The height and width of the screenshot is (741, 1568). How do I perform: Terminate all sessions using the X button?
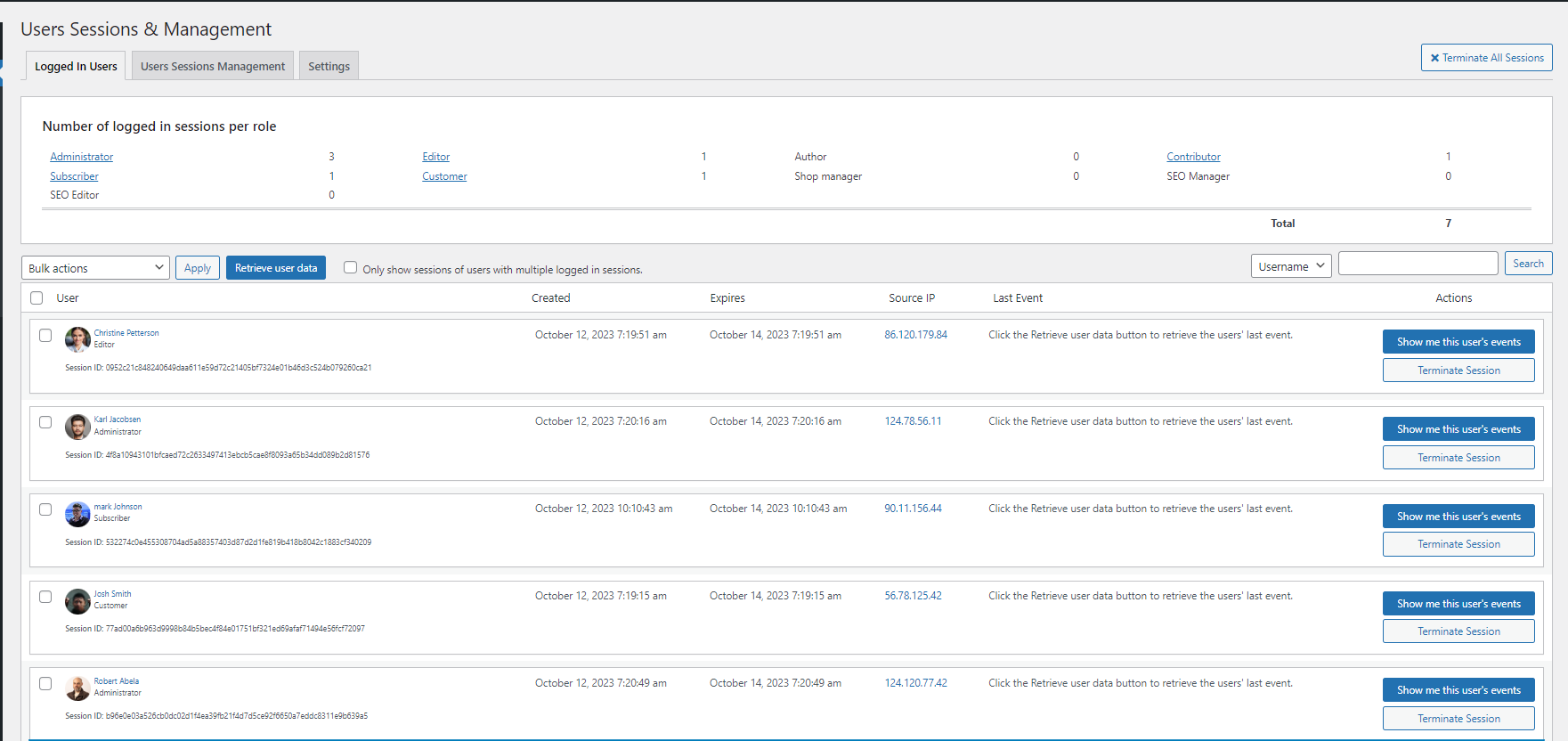1486,58
